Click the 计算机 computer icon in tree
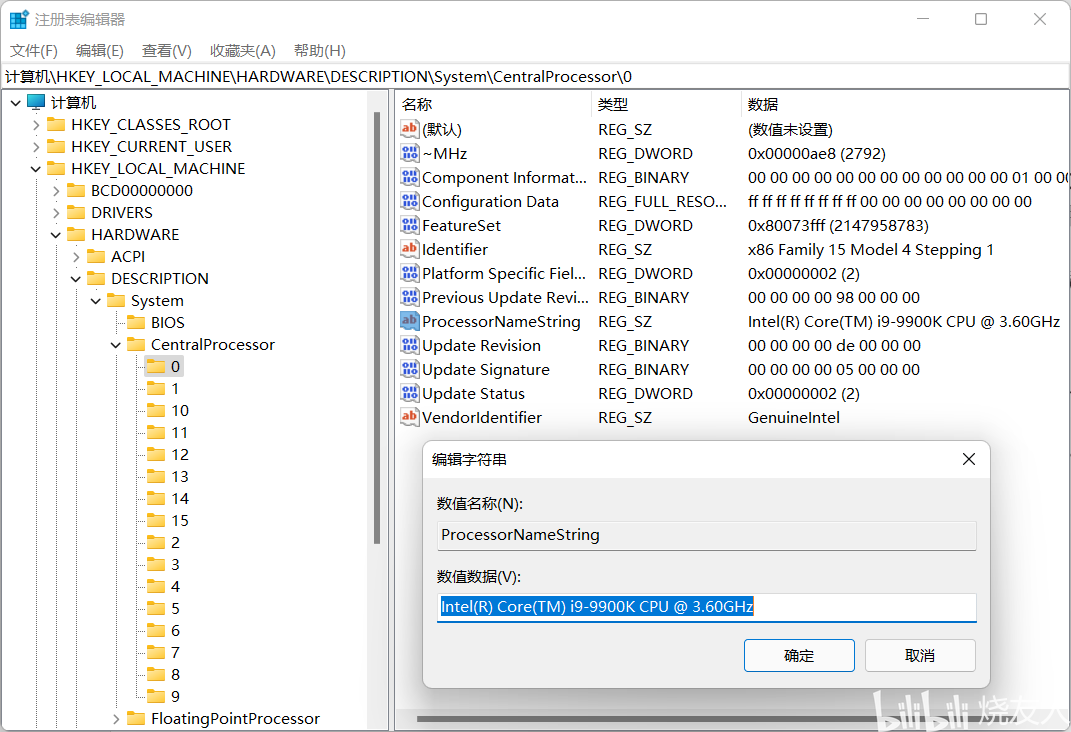The width and height of the screenshot is (1071, 732). coord(36,102)
